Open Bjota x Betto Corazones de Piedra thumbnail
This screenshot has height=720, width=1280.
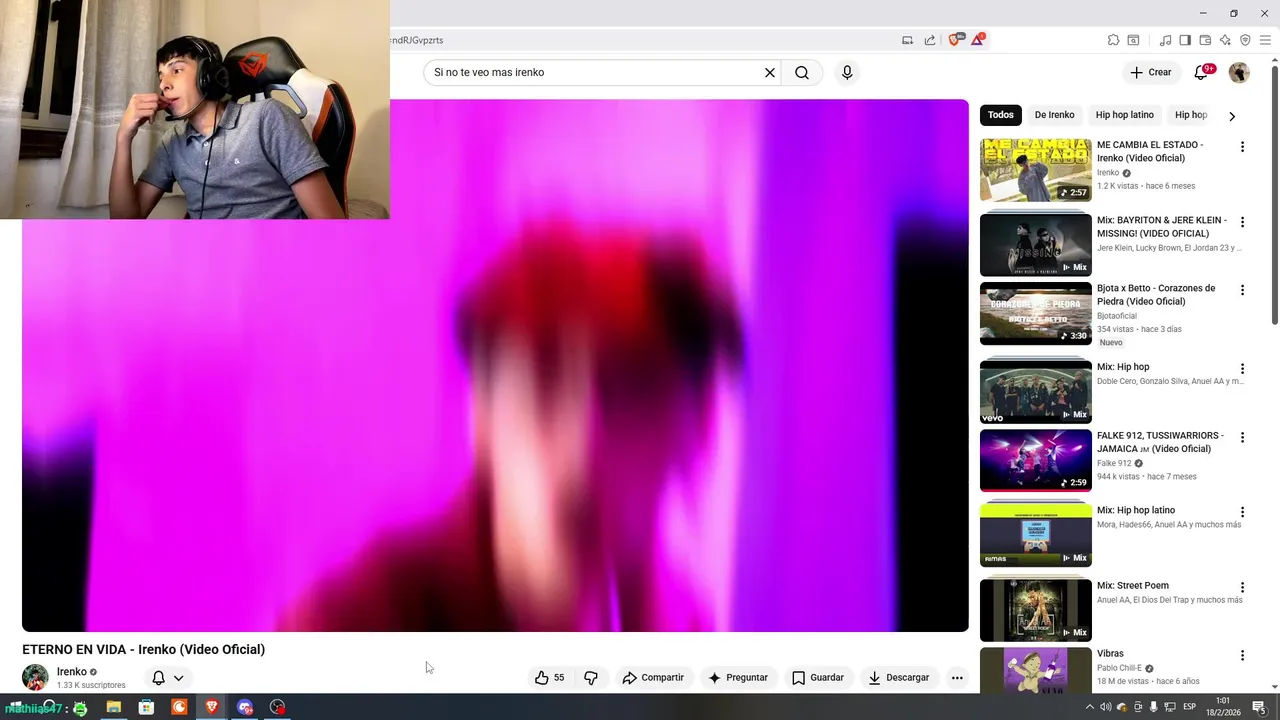tap(1036, 313)
